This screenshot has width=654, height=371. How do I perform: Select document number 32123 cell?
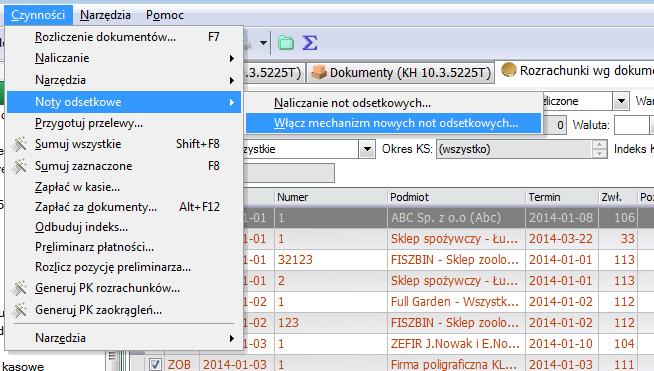pos(331,260)
